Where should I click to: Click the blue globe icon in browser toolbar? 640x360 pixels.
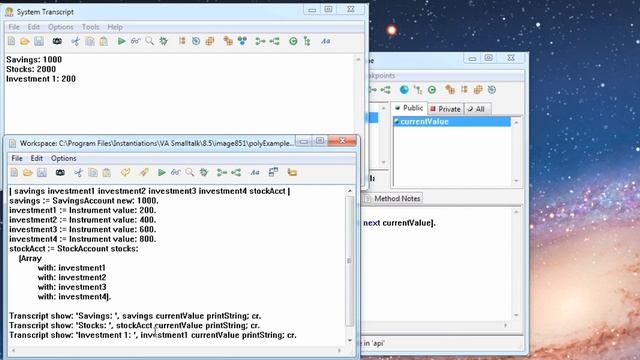click(x=404, y=90)
